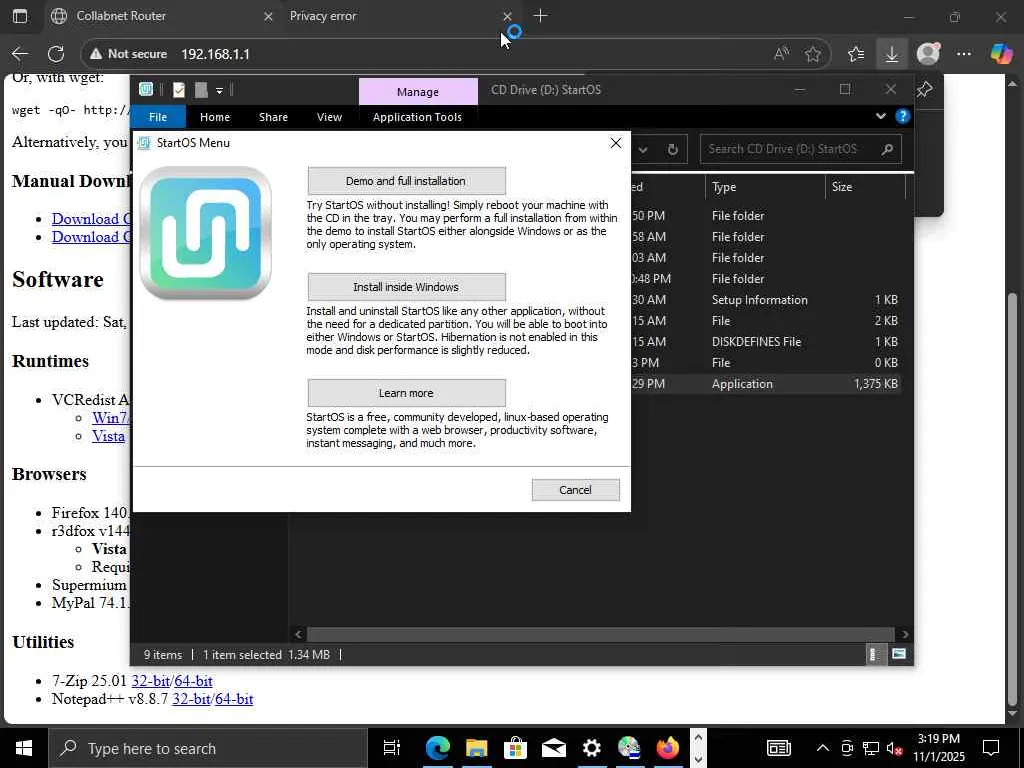Click StartOS drive icon in Explorer title bar
The height and width of the screenshot is (768, 1024).
(146, 89)
